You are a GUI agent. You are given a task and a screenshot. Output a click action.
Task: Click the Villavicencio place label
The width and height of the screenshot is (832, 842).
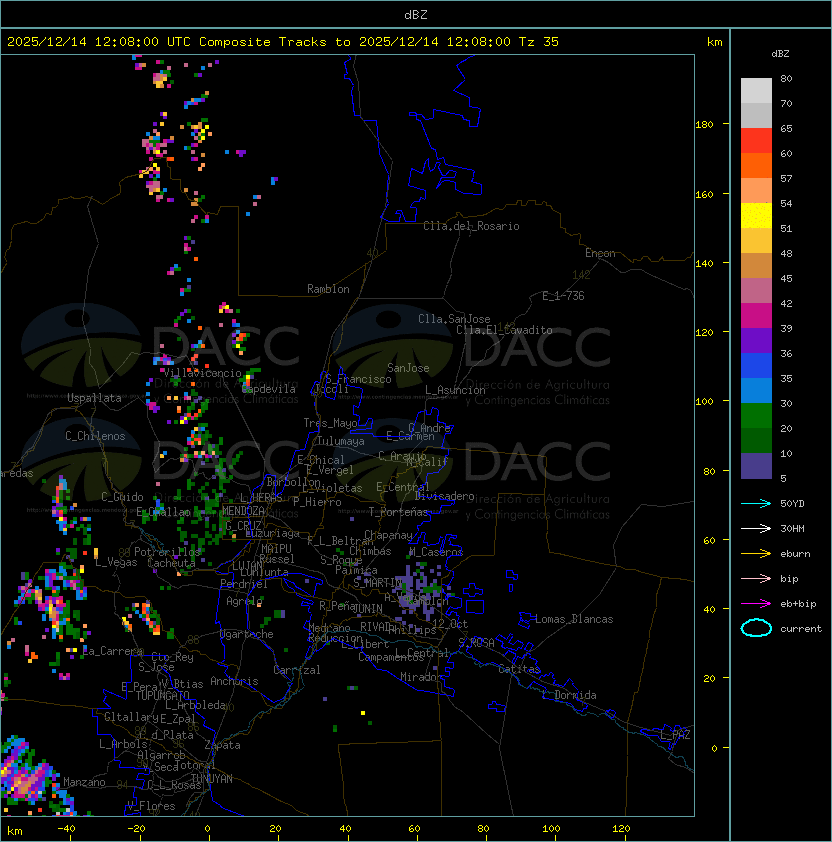(202, 373)
